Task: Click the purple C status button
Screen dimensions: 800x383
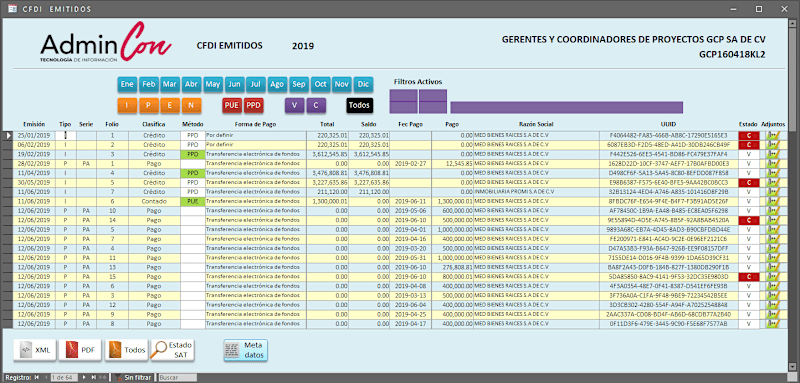Action: [316, 105]
